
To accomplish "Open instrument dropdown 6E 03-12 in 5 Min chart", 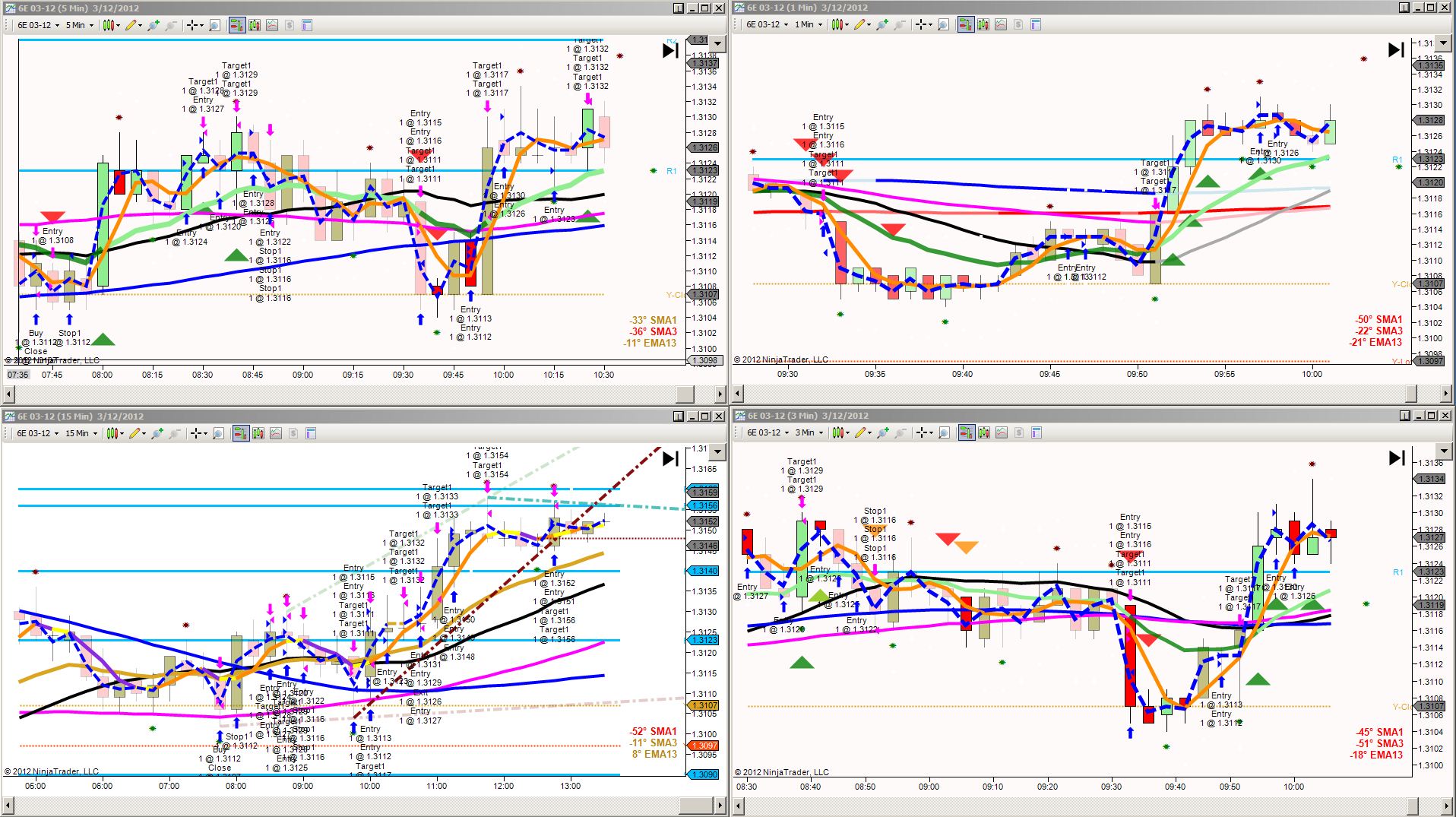I will coord(38,25).
